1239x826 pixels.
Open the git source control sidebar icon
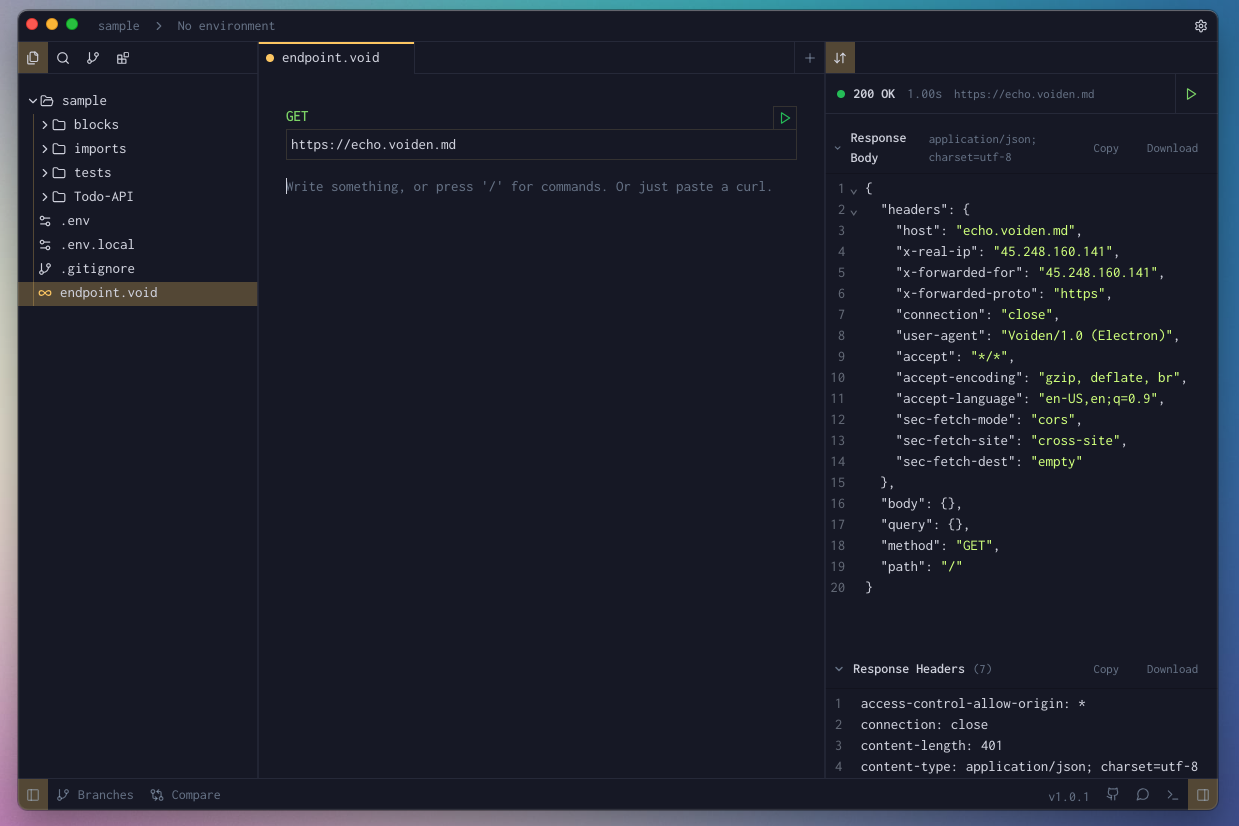coord(93,58)
